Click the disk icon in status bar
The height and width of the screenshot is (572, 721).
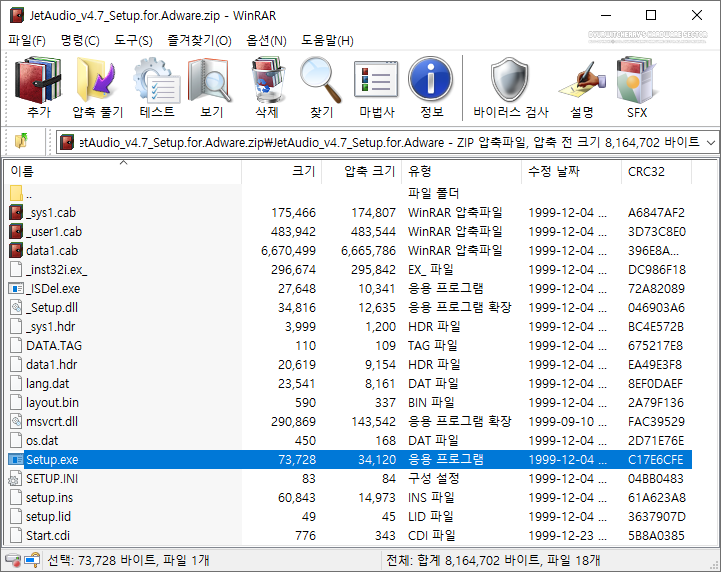12,561
